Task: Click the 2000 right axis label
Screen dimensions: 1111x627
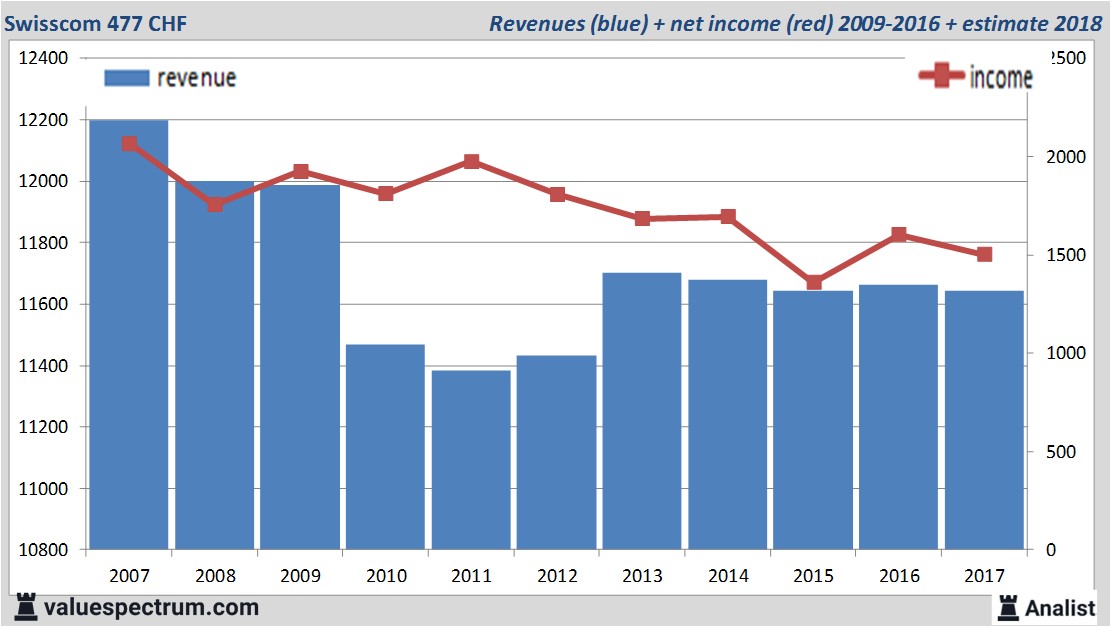Action: [1066, 157]
